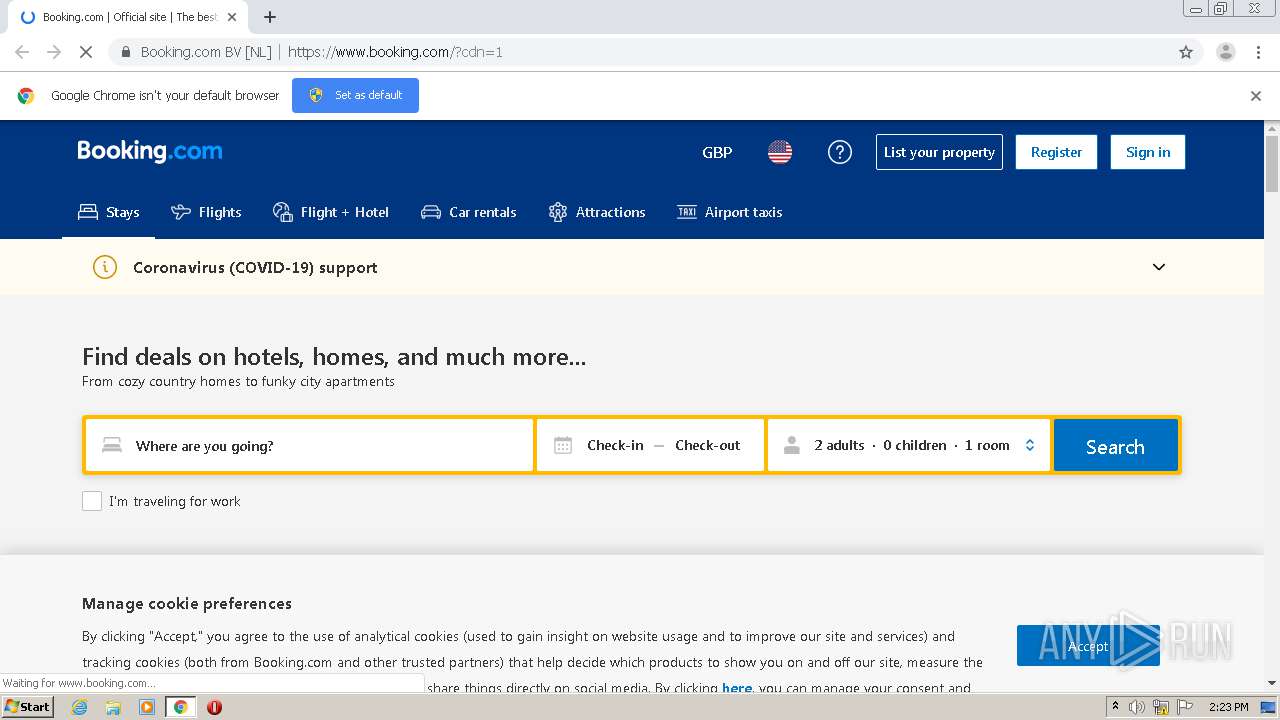This screenshot has height=720, width=1280.
Task: Click the taskbar clock showing 2:23 PM
Action: (1229, 707)
